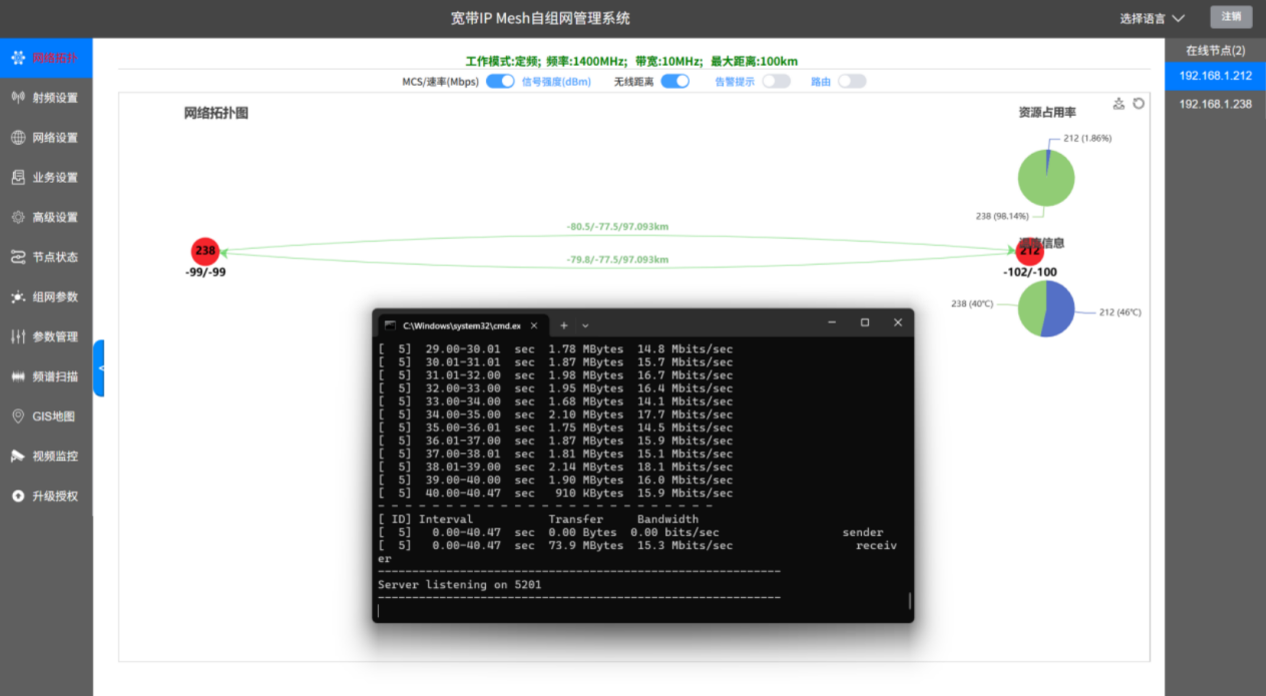Viewport: 1266px width, 696px height.
Task: Select online node 192.168.1.212
Action: 1215,76
